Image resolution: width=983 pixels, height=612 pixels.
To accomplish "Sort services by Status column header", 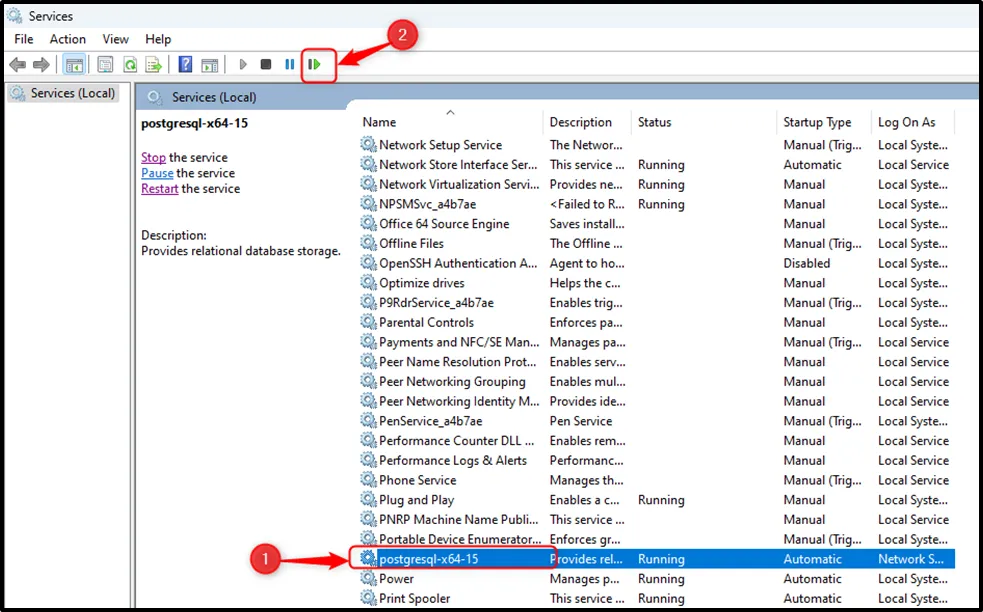I will pos(655,122).
